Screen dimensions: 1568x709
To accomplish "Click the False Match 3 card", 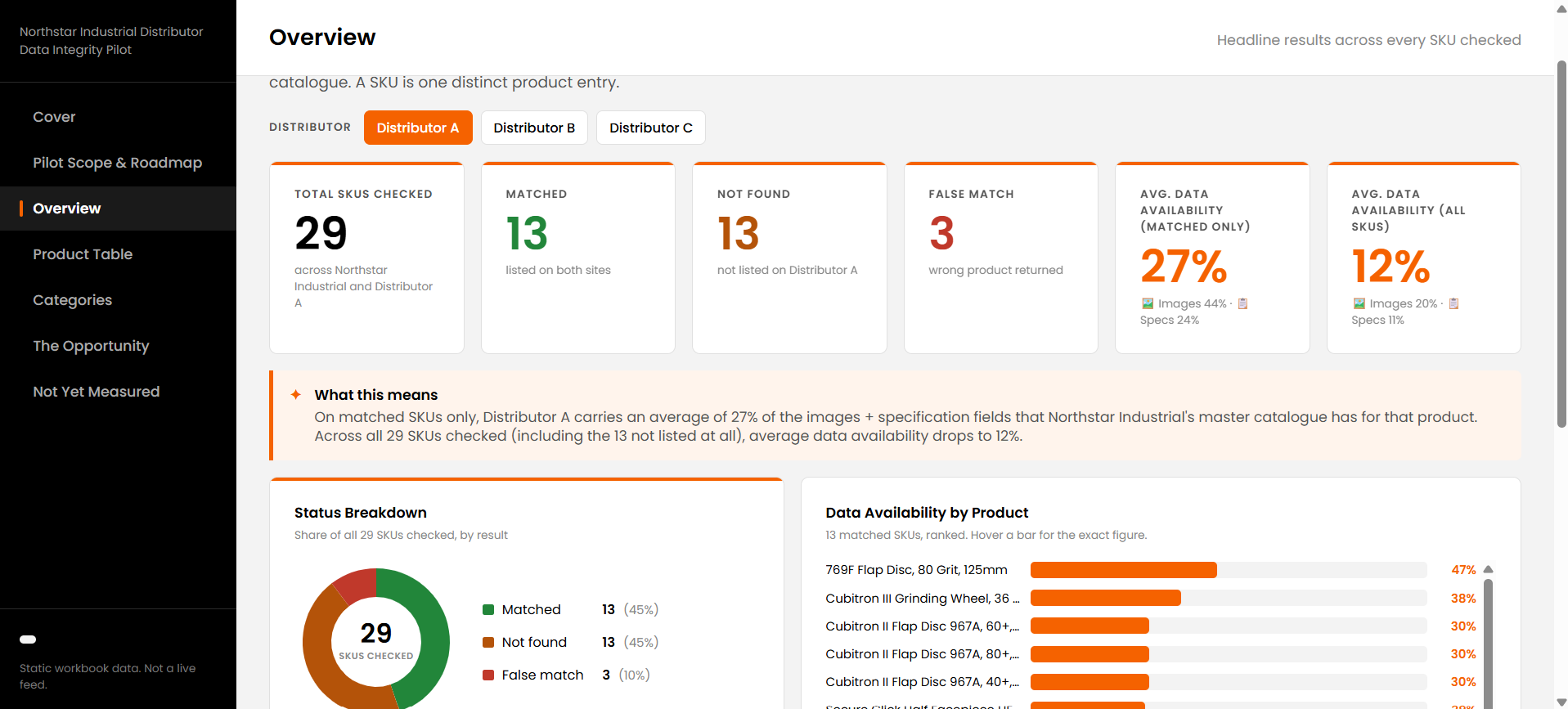I will click(x=1001, y=258).
